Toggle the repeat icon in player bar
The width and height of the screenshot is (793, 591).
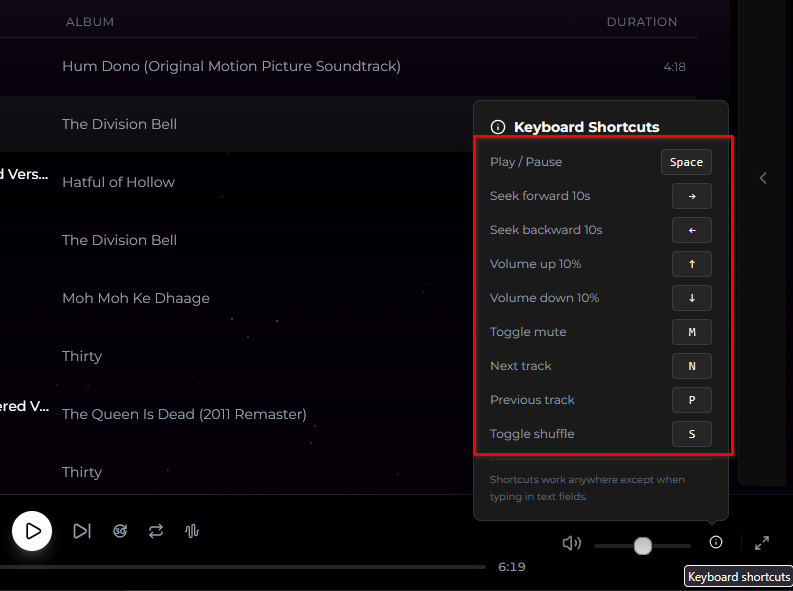pyautogui.click(x=156, y=531)
